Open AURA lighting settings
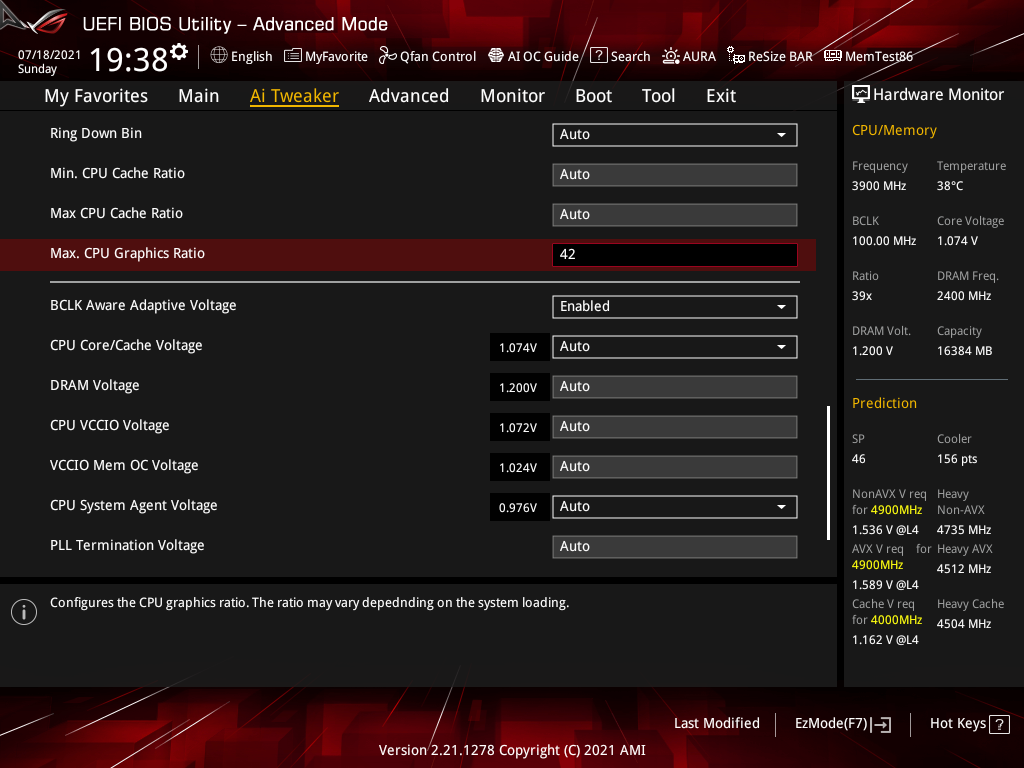 (x=689, y=56)
